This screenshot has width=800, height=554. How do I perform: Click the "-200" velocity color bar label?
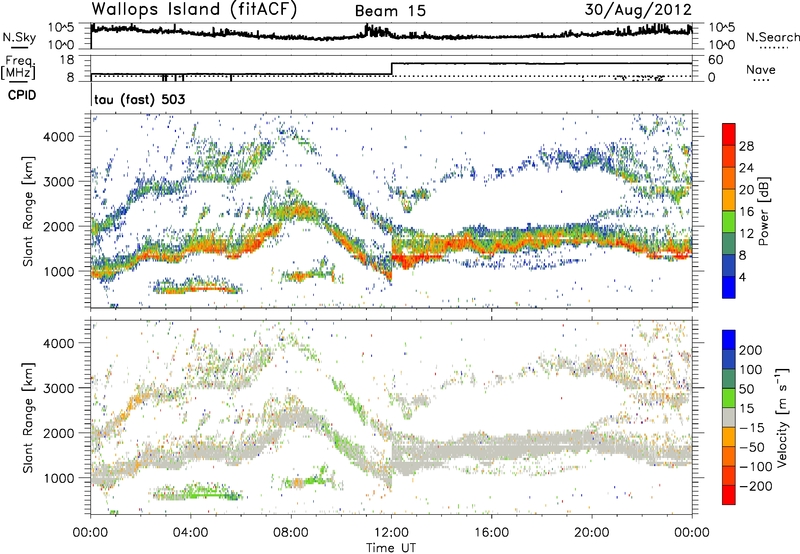pyautogui.click(x=756, y=487)
